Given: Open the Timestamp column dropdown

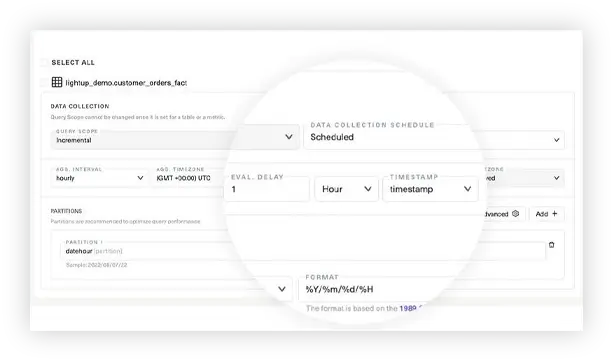Looking at the screenshot, I should click(x=430, y=189).
